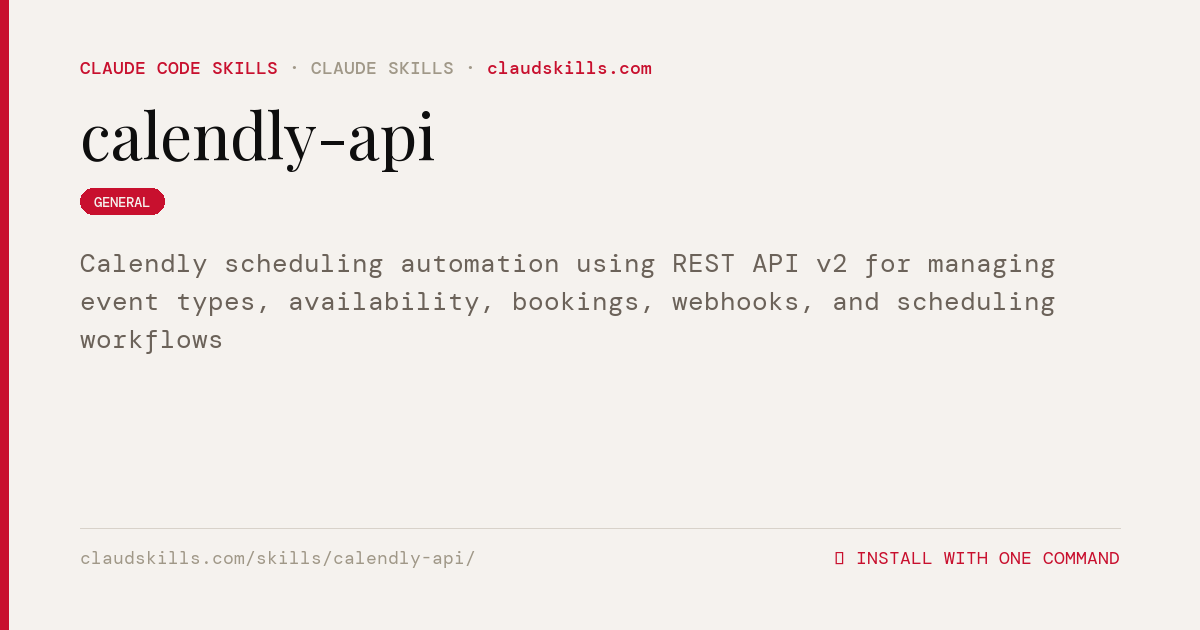Open the claudskills.com/skills/calendly-api/ URL at bottom
This screenshot has width=1200, height=630.
(278, 558)
